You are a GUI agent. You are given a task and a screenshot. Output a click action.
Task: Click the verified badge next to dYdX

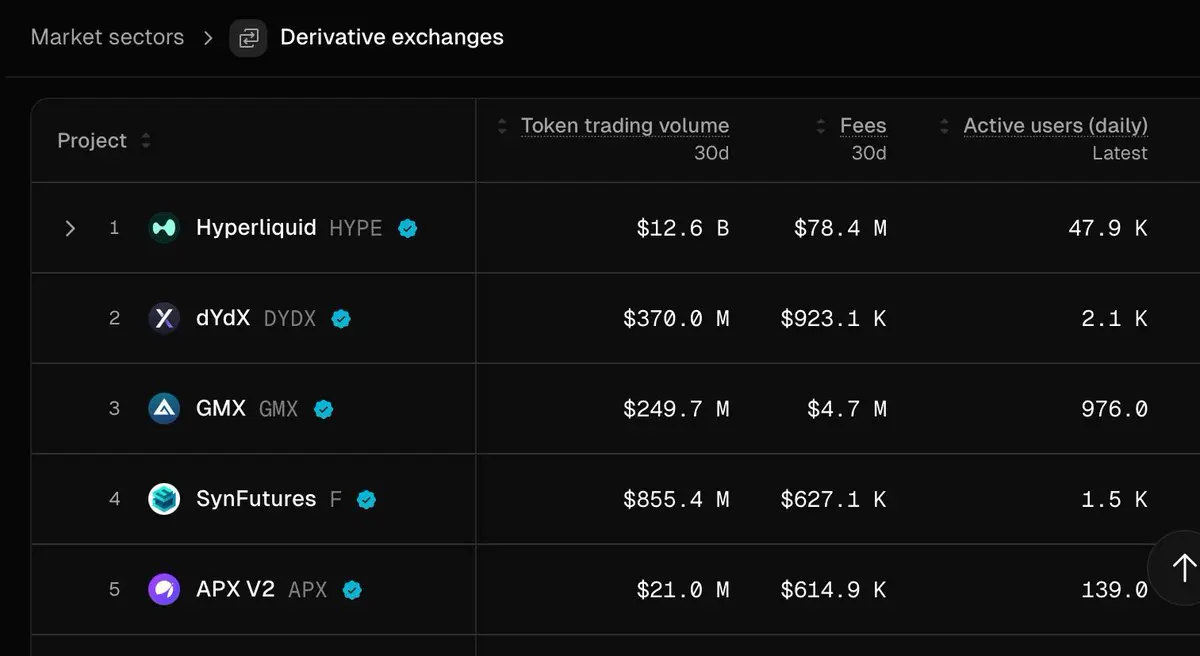click(341, 319)
